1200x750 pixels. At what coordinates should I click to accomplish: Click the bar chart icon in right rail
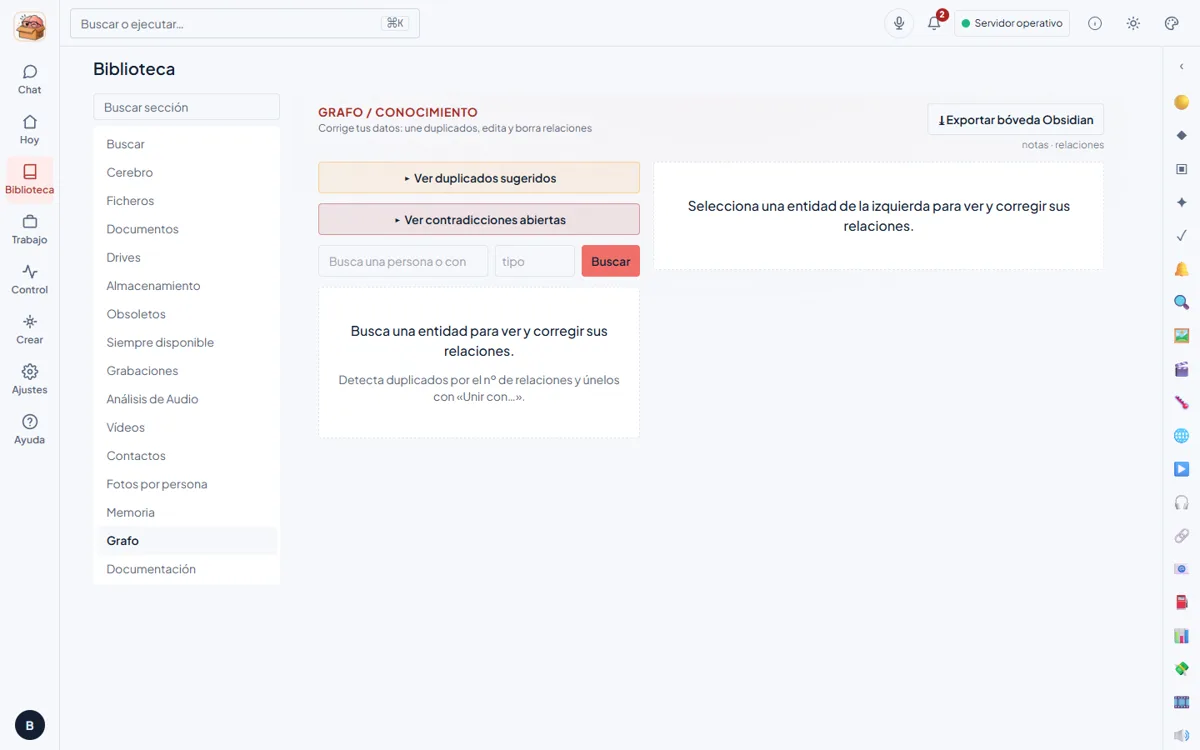coord(1182,636)
